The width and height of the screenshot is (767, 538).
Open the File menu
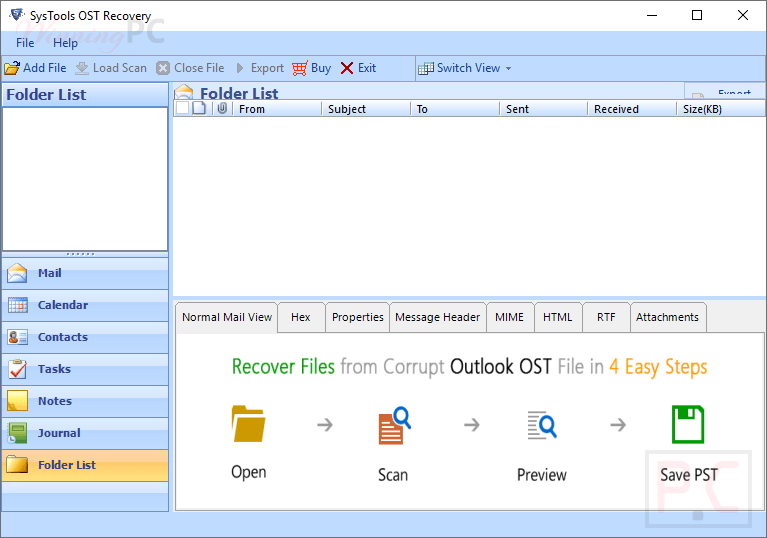point(25,43)
